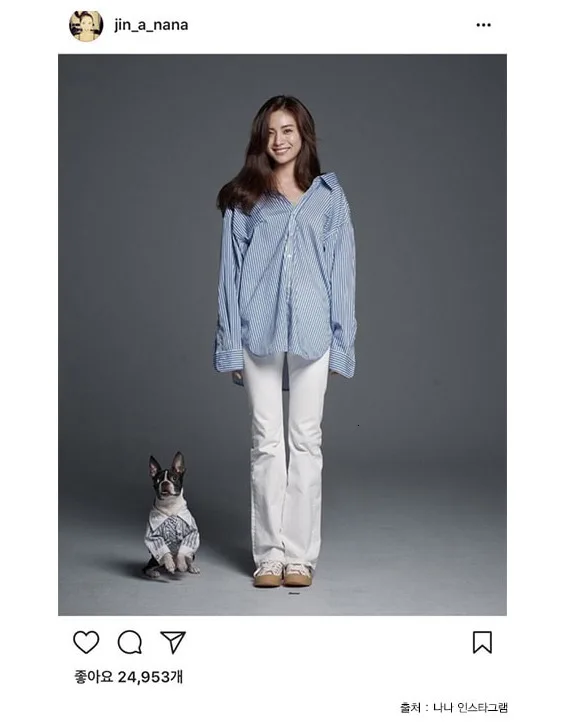Tap the dog's front paws

174,562
